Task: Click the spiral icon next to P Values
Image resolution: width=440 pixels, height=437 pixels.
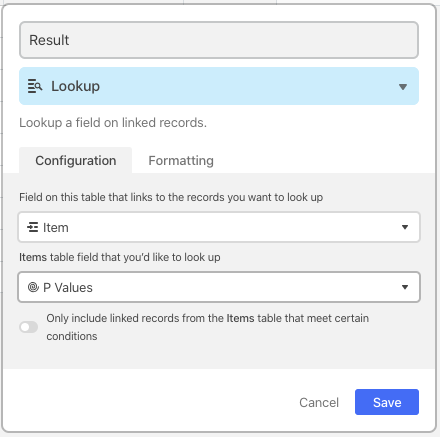Action: [x=33, y=287]
